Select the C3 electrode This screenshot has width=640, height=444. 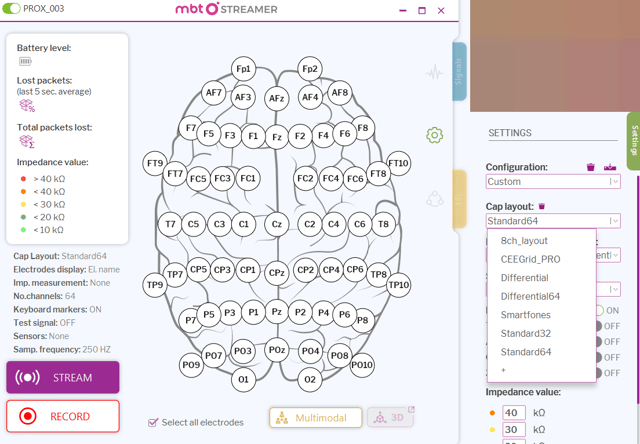tap(219, 224)
